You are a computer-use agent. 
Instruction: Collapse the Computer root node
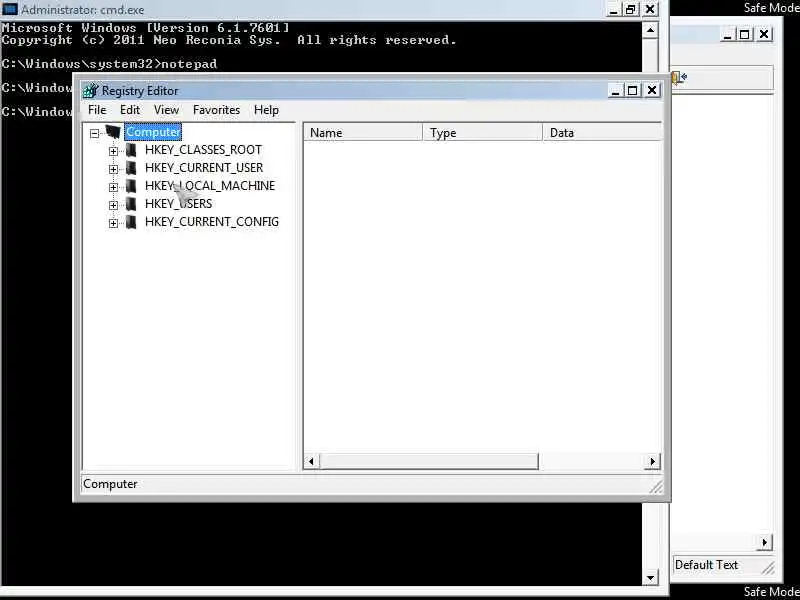tap(94, 134)
